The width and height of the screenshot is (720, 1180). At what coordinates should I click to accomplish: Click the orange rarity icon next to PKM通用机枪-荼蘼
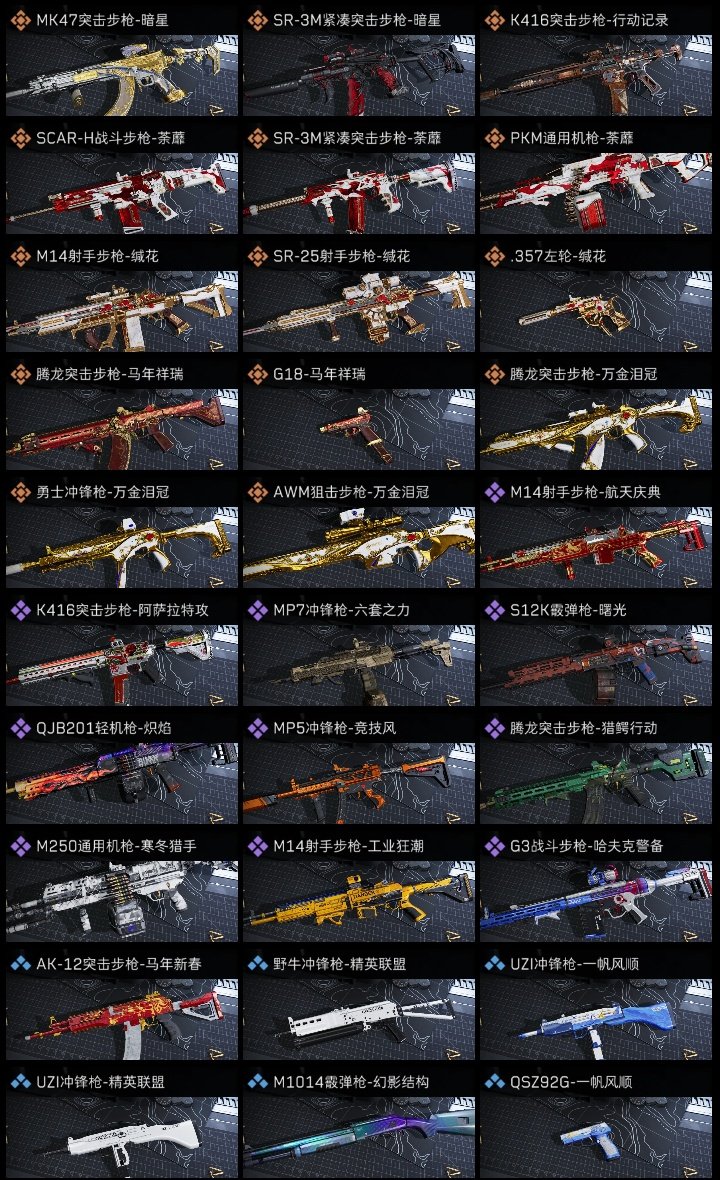click(494, 138)
